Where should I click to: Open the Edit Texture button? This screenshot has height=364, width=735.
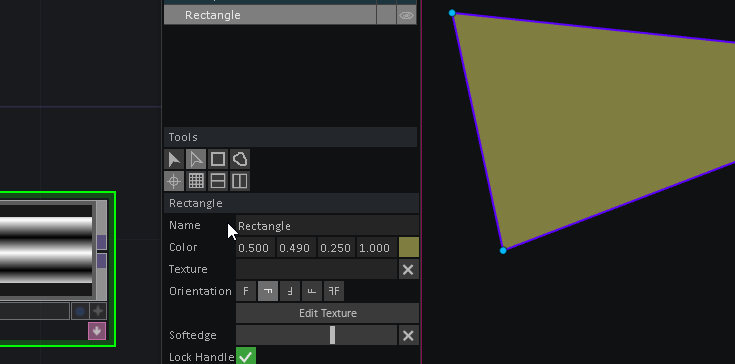point(327,313)
